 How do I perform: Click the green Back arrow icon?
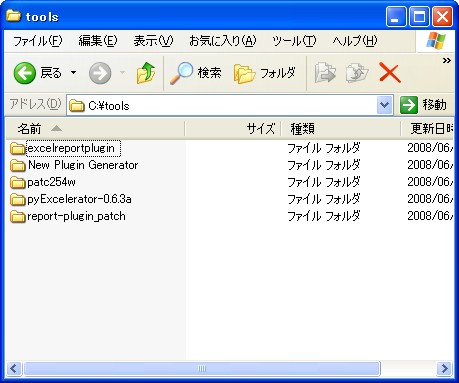pos(25,73)
